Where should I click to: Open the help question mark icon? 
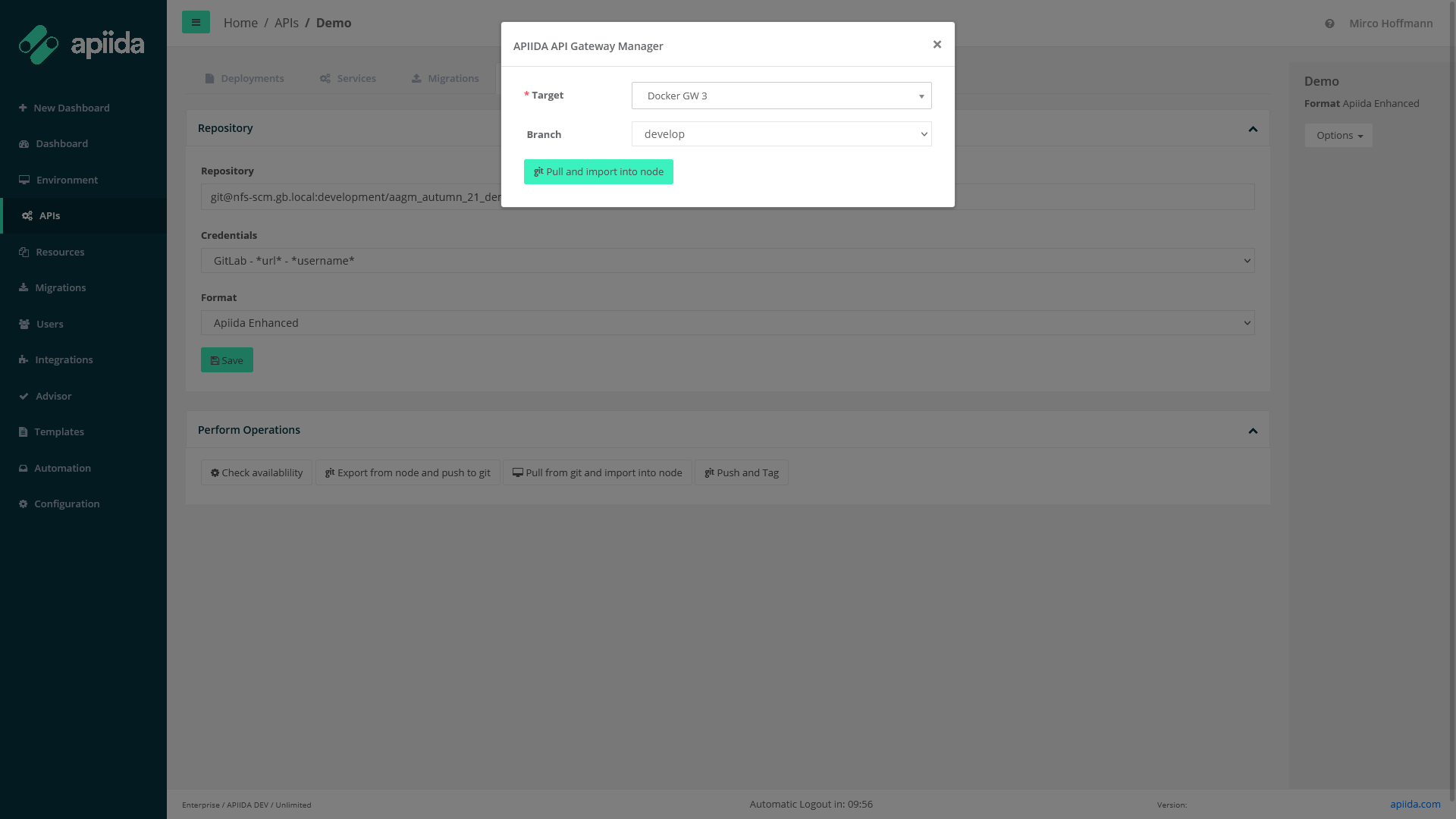click(x=1329, y=24)
